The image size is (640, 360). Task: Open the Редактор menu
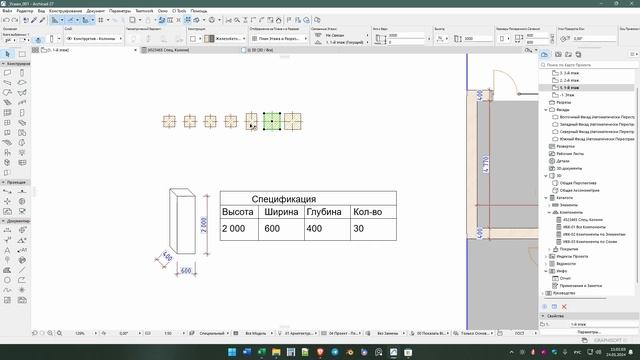(24, 11)
